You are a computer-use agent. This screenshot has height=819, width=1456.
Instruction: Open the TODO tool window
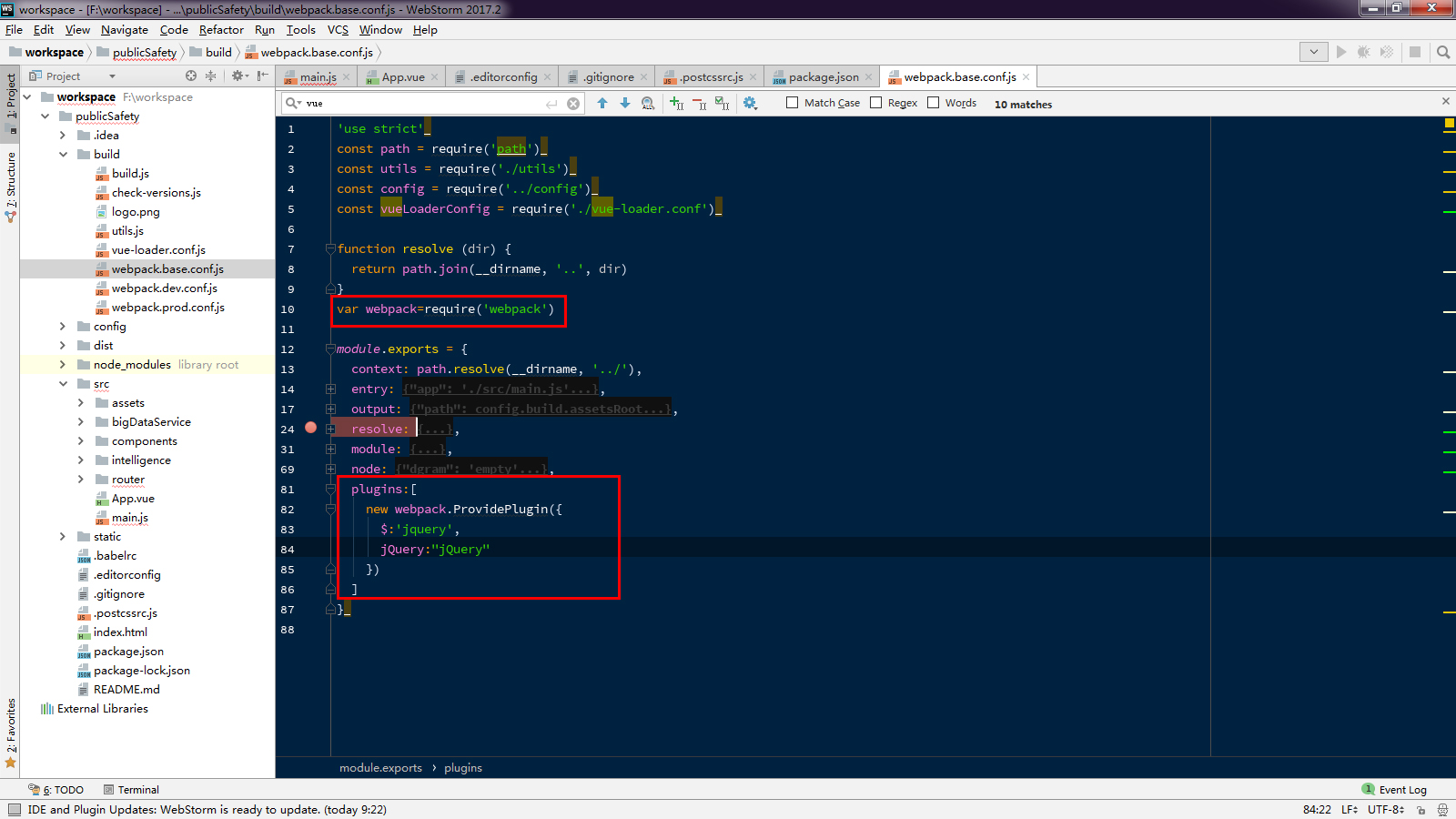56,790
